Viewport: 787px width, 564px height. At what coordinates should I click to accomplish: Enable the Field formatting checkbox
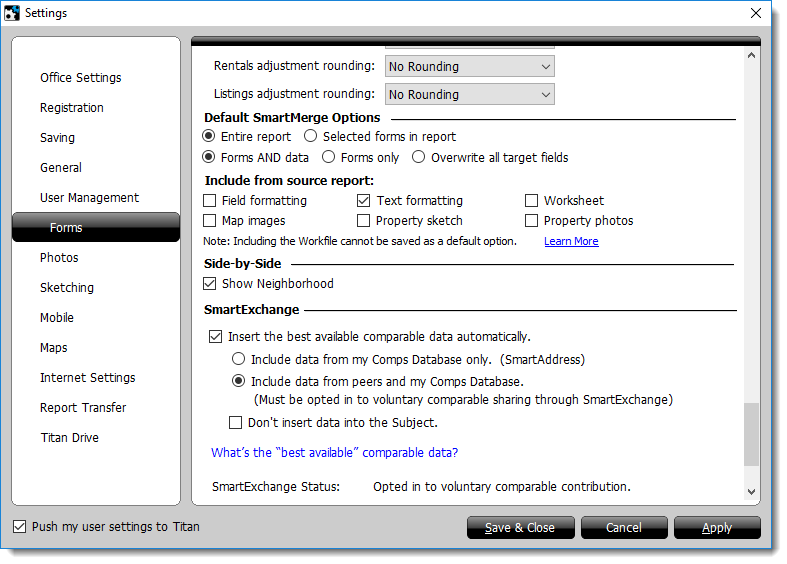(x=210, y=201)
